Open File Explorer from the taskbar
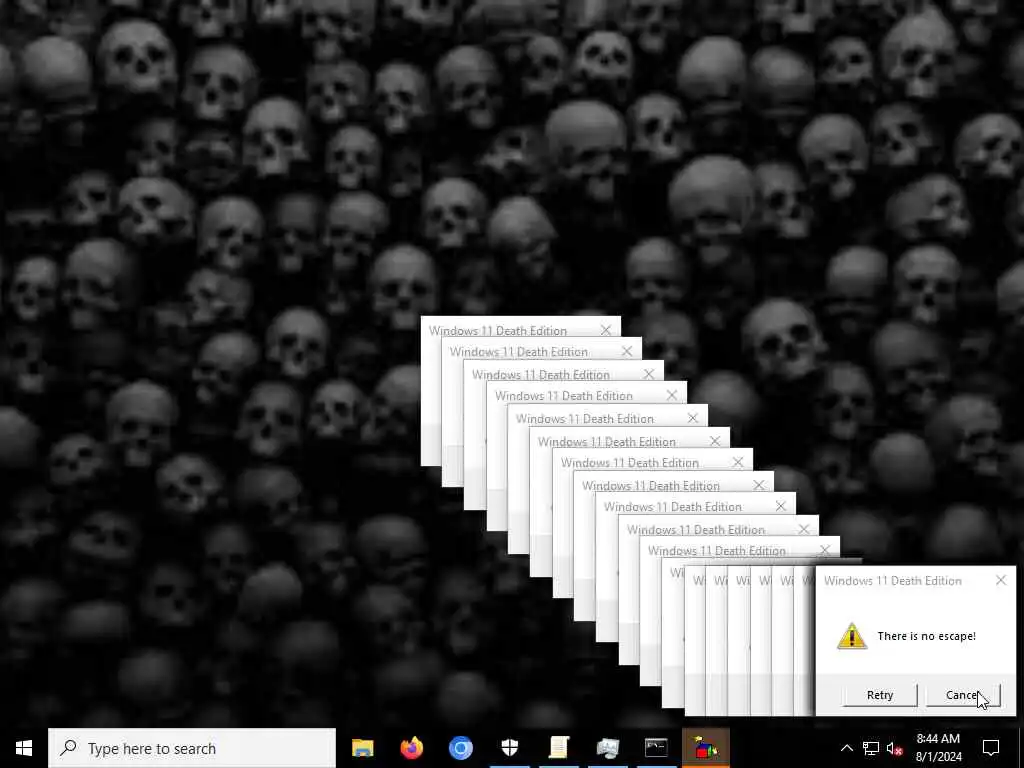 click(x=362, y=748)
